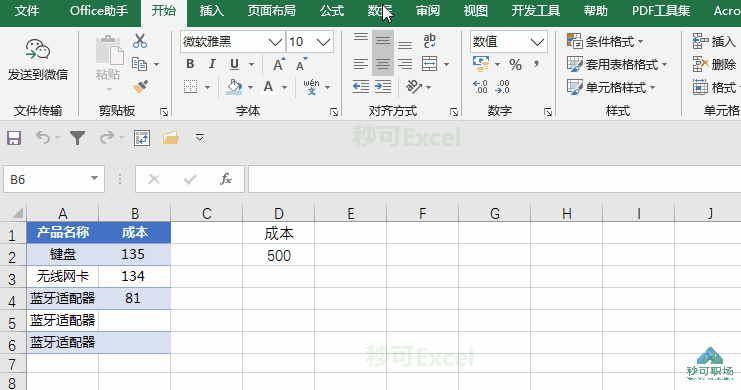Switch to the Page Layout (页面布局) tab
Viewport: 741px width, 390px height.
click(272, 11)
